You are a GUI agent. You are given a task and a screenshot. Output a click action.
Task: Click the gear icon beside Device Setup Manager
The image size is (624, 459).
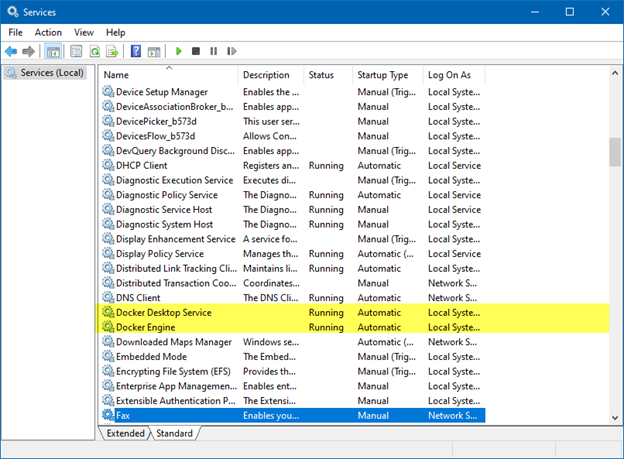coord(108,92)
